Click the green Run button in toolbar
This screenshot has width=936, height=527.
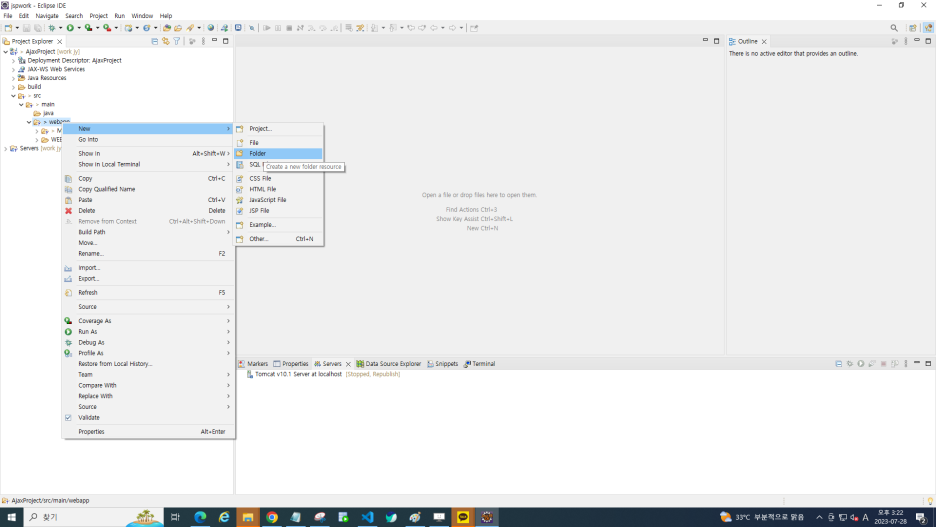pyautogui.click(x=70, y=28)
